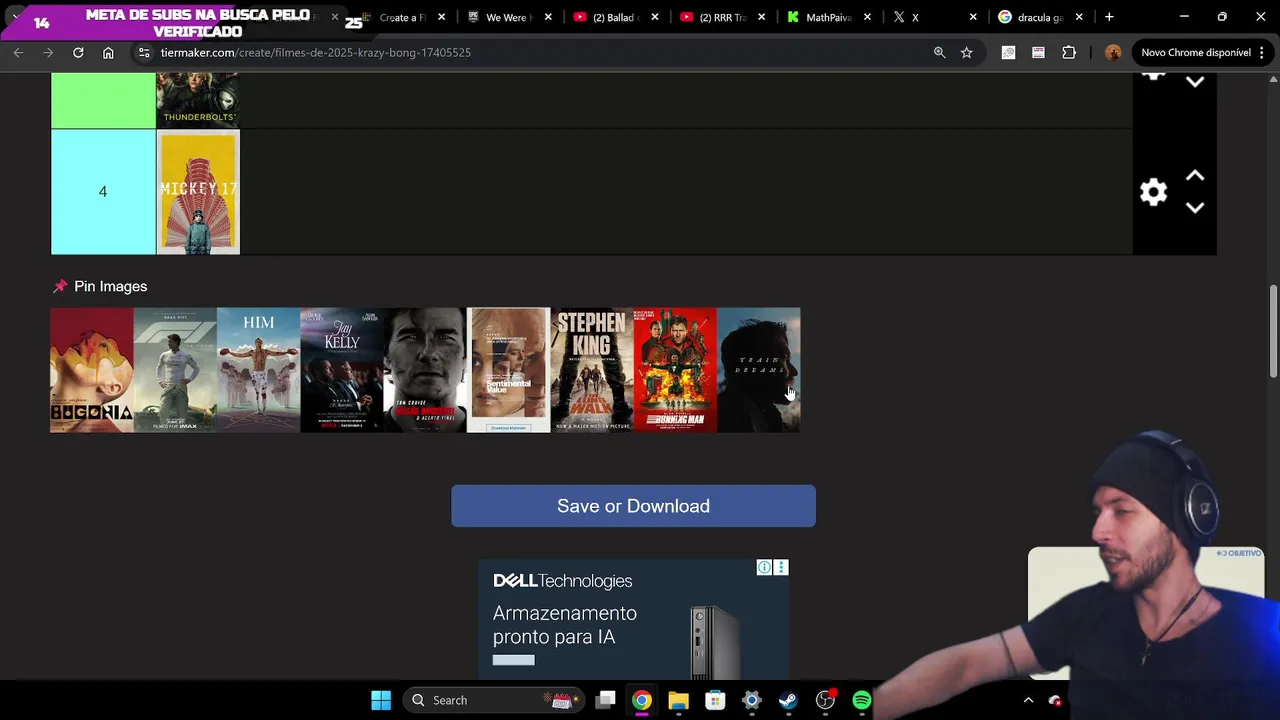Pick the Sentimental Value poster
This screenshot has width=1280, height=720.
[508, 370]
